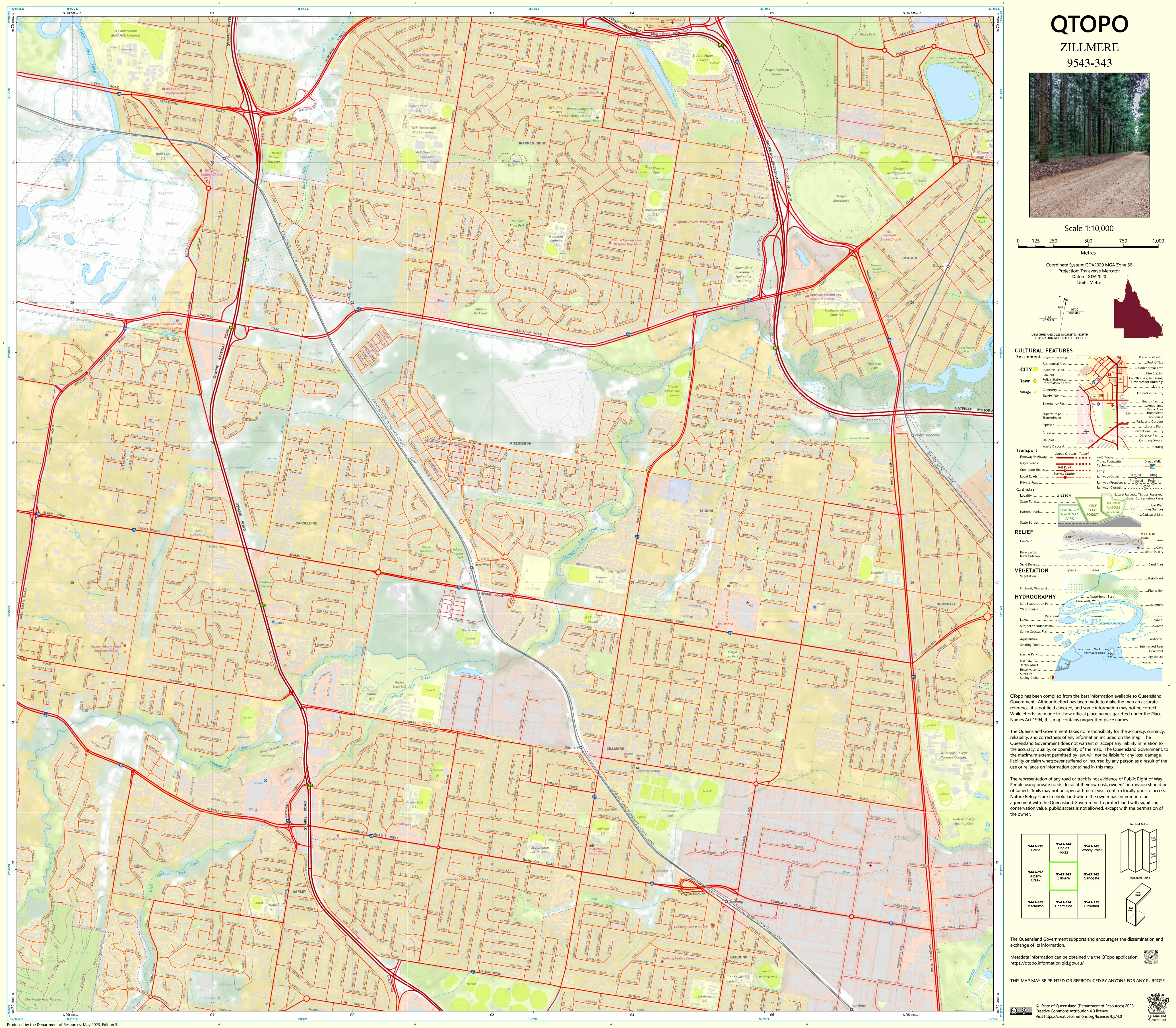
Task: Click the 1:10,000 scale bar
Action: pos(1088,246)
